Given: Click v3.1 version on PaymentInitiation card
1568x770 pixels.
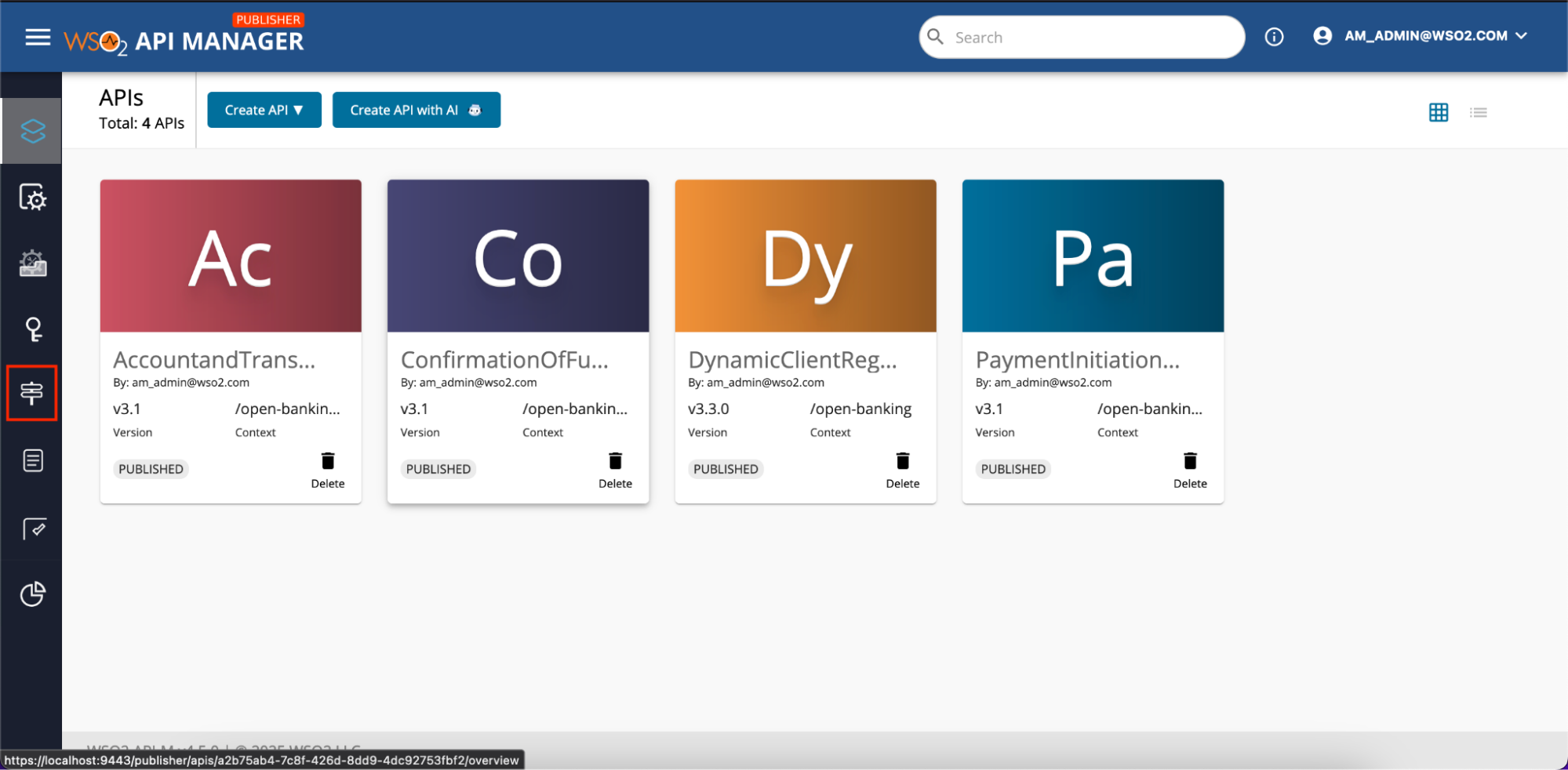Looking at the screenshot, I should pos(989,409).
